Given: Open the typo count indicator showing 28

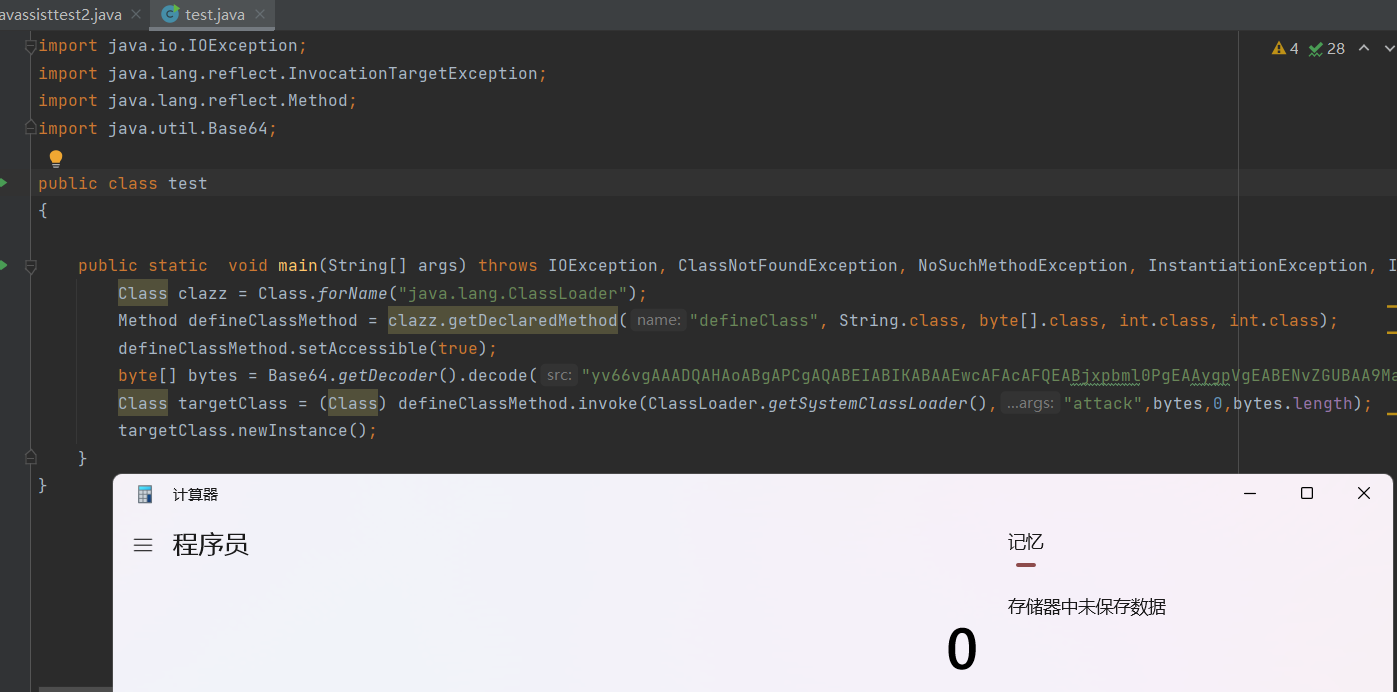Looking at the screenshot, I should pos(1327,48).
